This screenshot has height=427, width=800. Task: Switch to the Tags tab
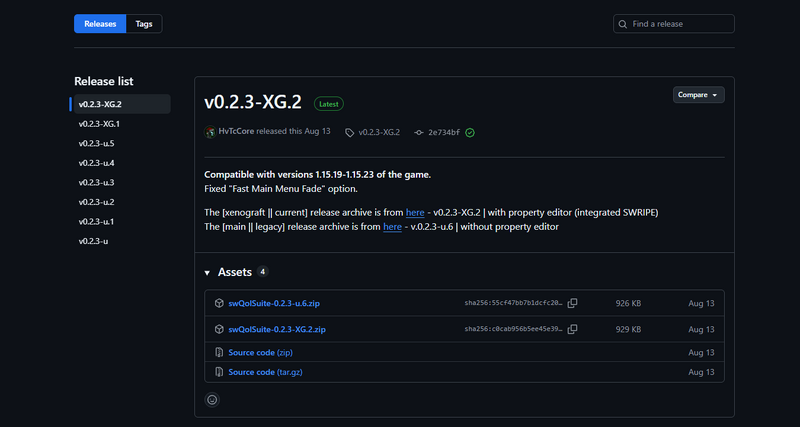tap(144, 24)
